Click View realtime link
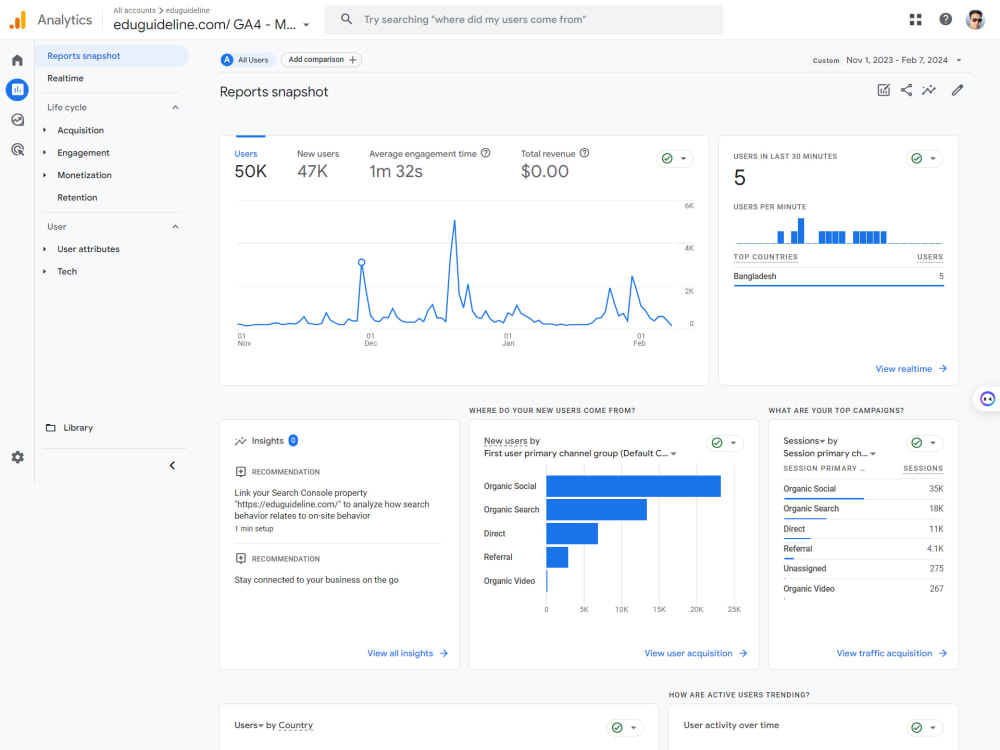 [x=911, y=369]
